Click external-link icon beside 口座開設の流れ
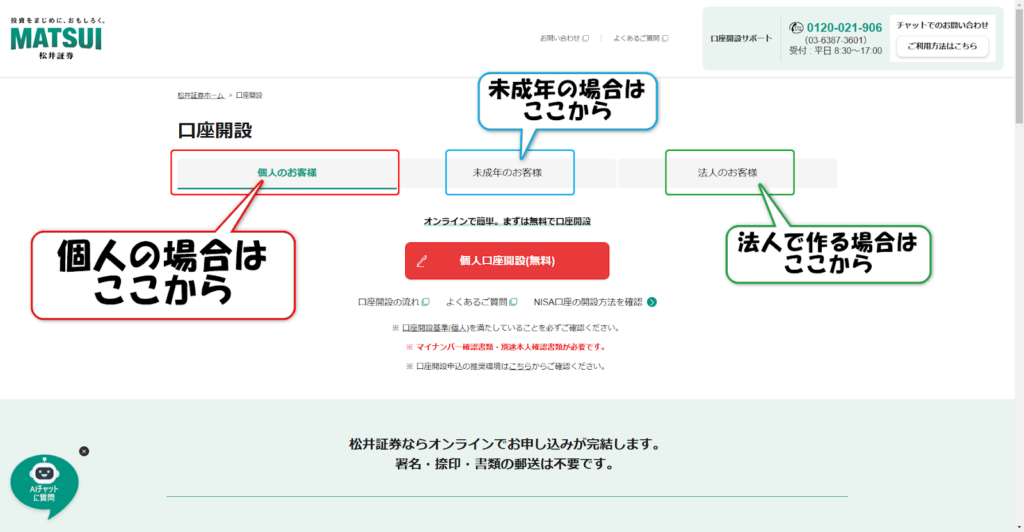1024x532 pixels. point(426,302)
